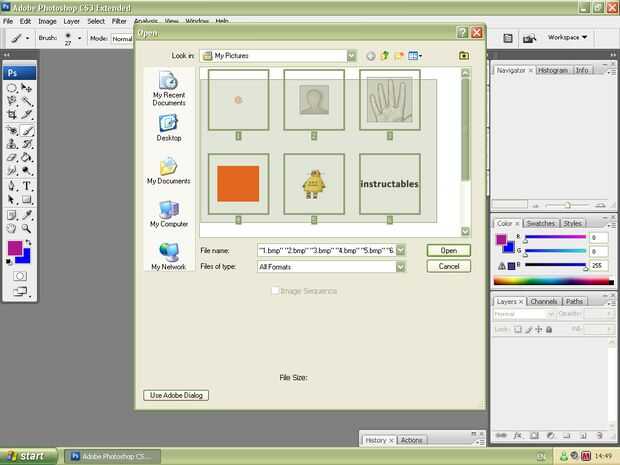Select the Brush tool in toolbox
This screenshot has height=465, width=620.
(x=26, y=130)
